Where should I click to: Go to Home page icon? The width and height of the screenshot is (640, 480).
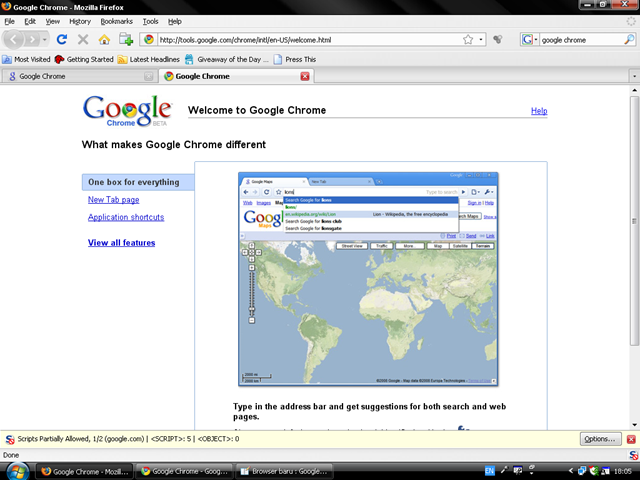104,40
